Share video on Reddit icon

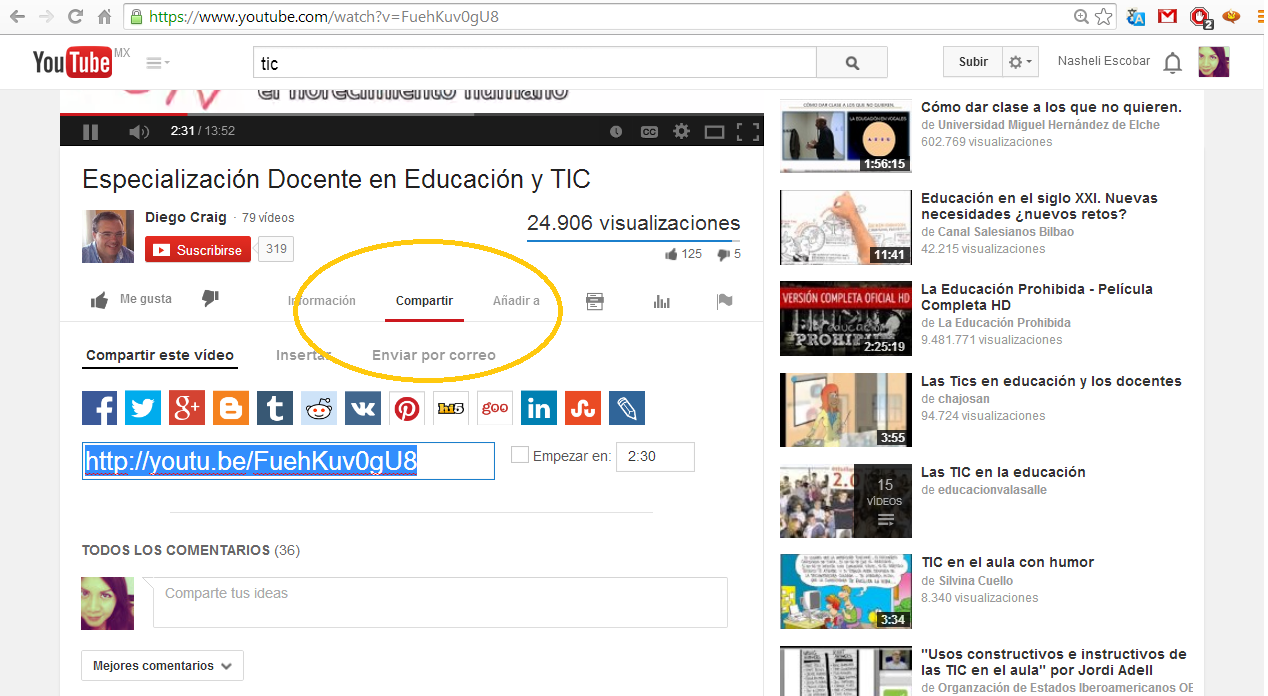(x=319, y=408)
